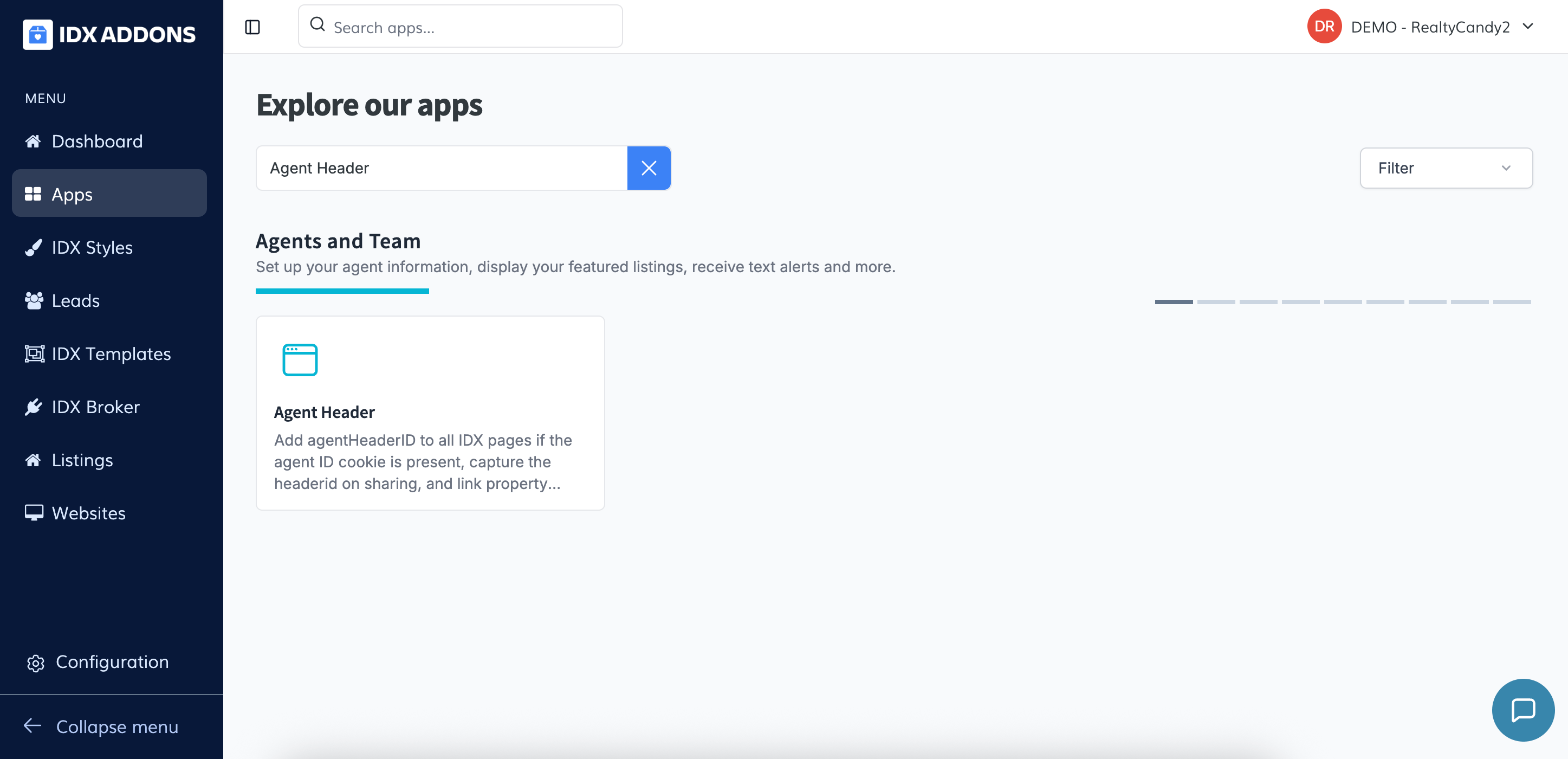1568x759 pixels.
Task: Click the IDX Broker plug icon
Action: point(34,407)
